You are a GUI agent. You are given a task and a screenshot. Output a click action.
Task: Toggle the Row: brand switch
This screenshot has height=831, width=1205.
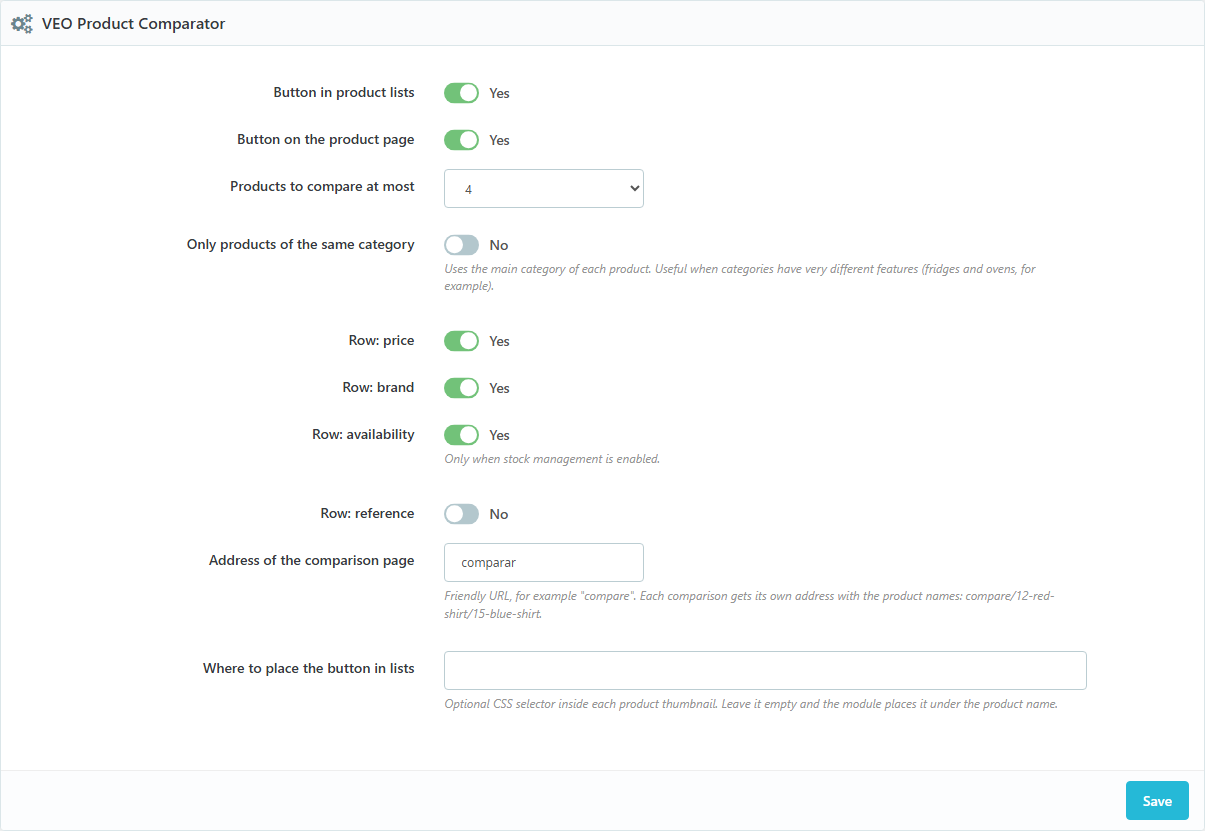click(461, 388)
